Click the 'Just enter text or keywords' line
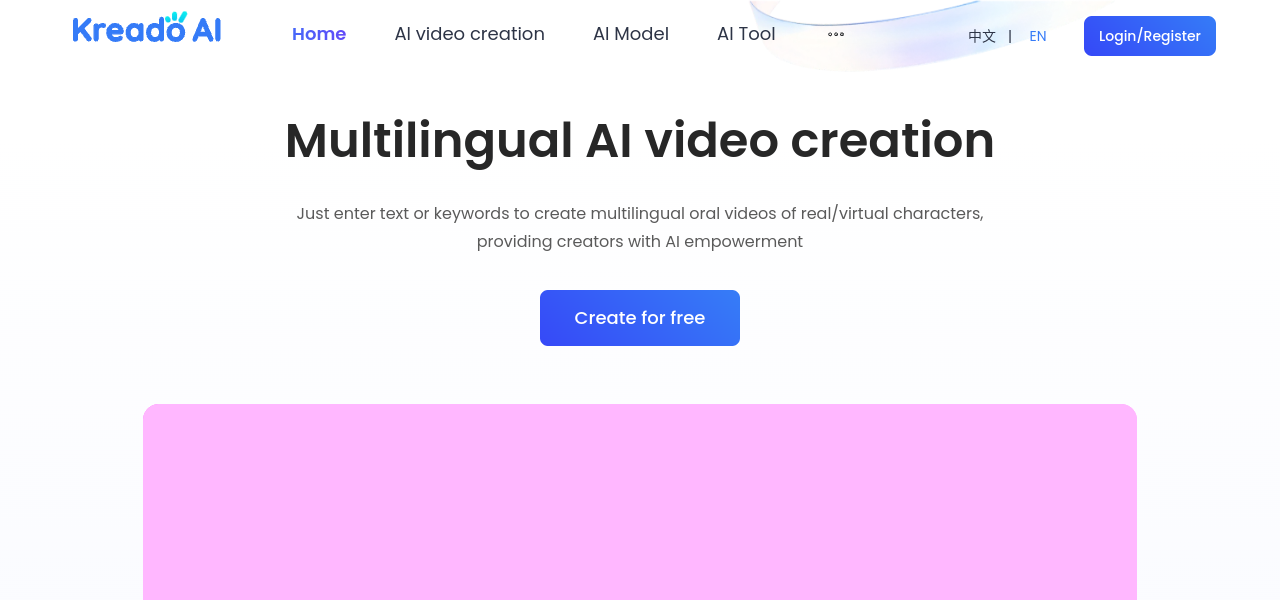This screenshot has height=600, width=1280. 640,213
